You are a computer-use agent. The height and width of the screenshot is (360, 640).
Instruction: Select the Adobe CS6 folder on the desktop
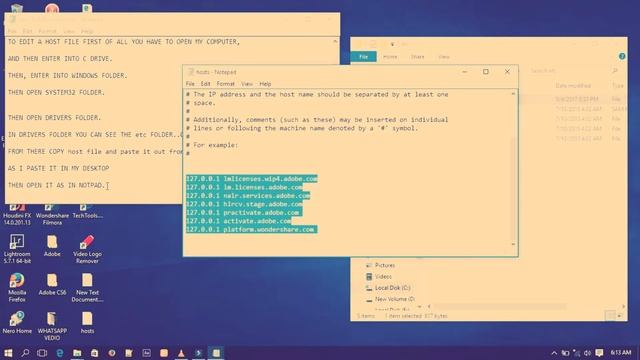tap(52, 284)
